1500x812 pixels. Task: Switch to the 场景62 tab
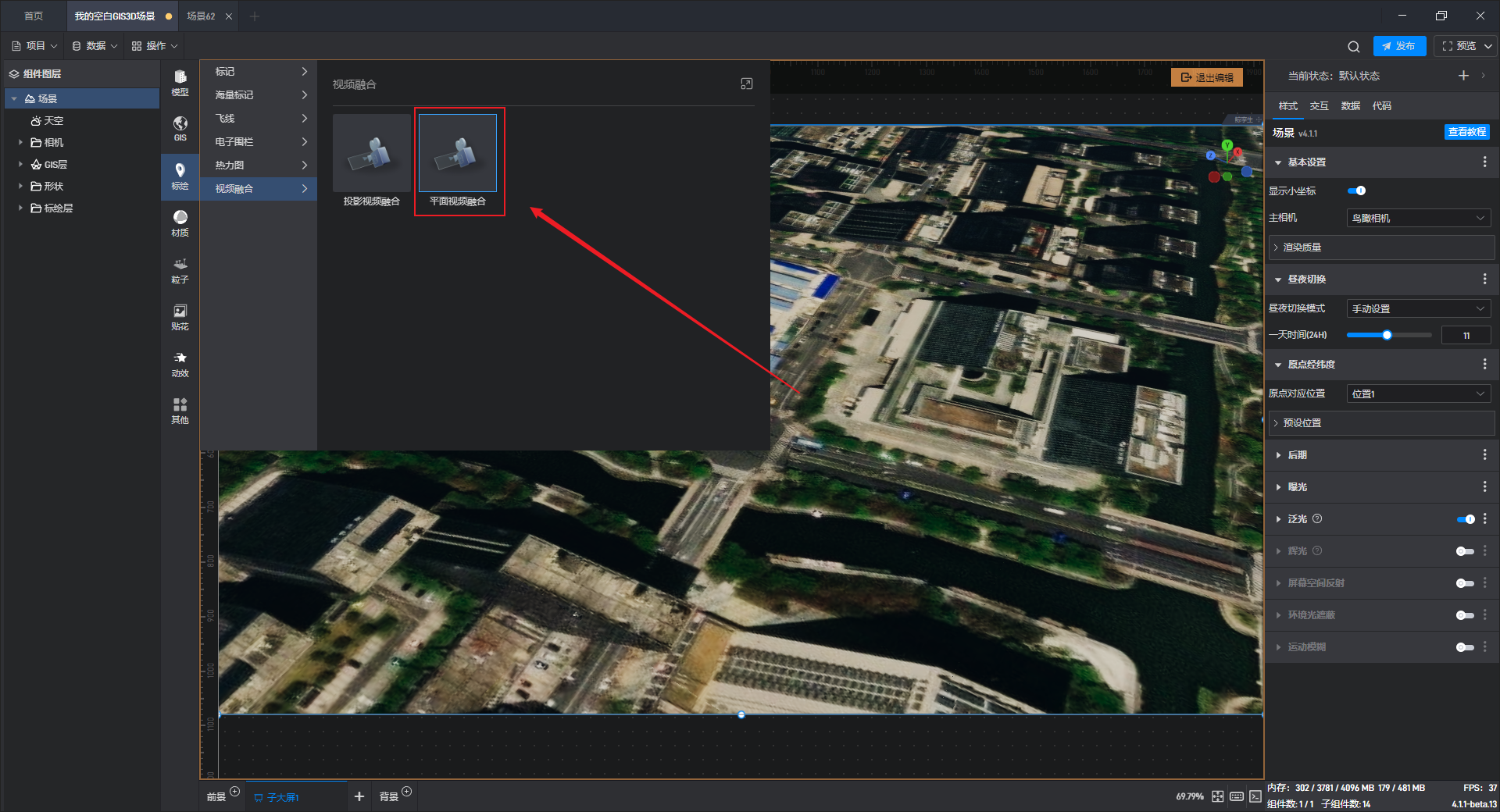[x=201, y=16]
